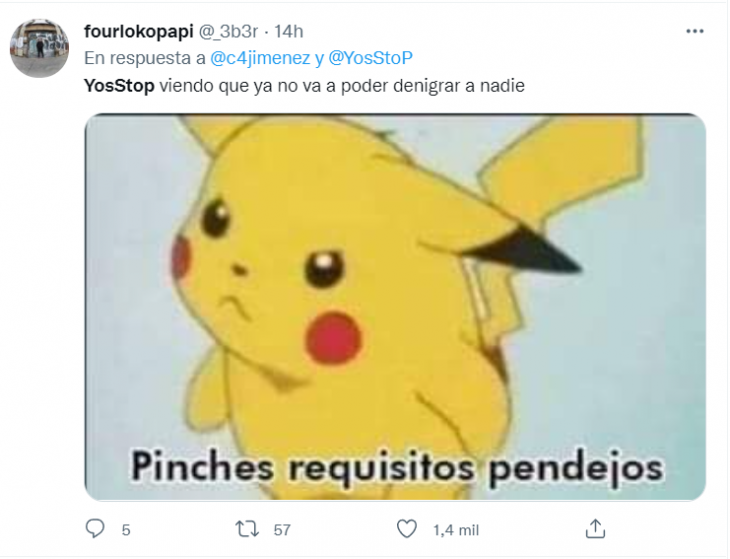
Task: Open the share upload icon
Action: click(595, 529)
